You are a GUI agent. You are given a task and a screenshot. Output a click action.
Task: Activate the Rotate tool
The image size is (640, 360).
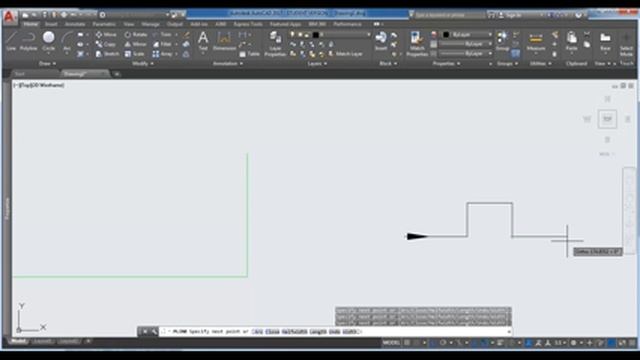click(x=136, y=35)
